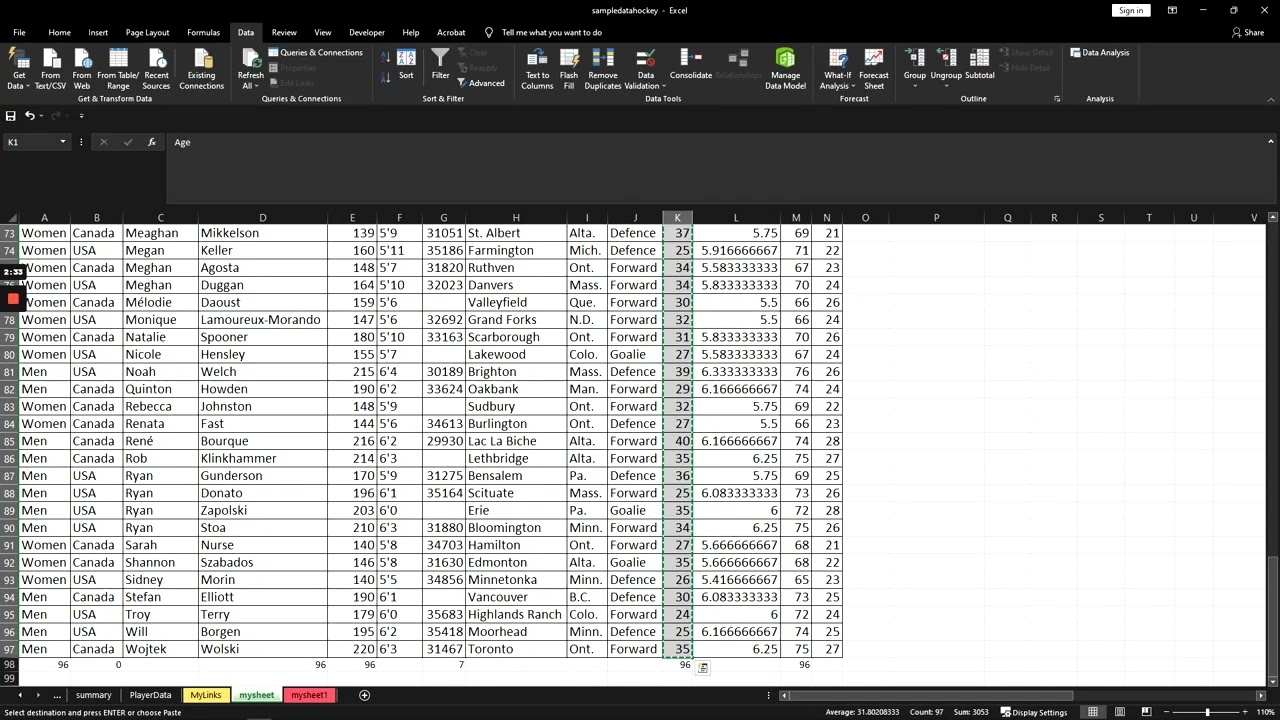Open Queries & Connections pane

(x=314, y=53)
